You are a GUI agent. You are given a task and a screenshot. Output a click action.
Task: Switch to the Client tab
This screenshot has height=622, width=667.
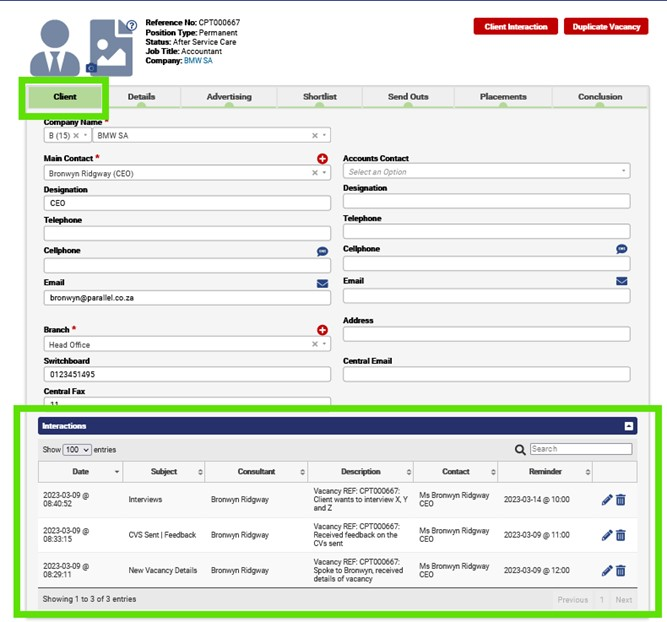(65, 97)
